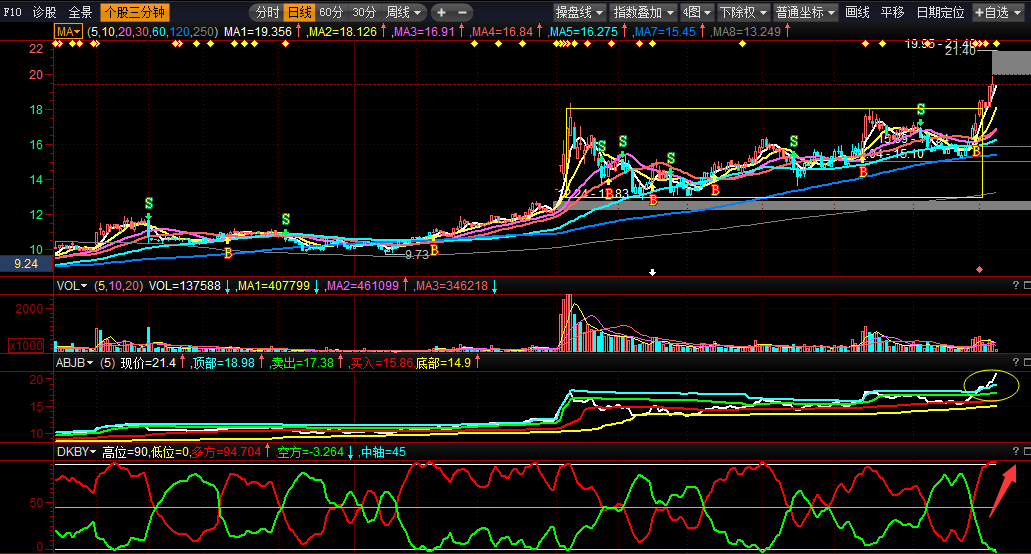Open the 诊股 stock diagnosis menu
The width and height of the screenshot is (1031, 554).
45,13
